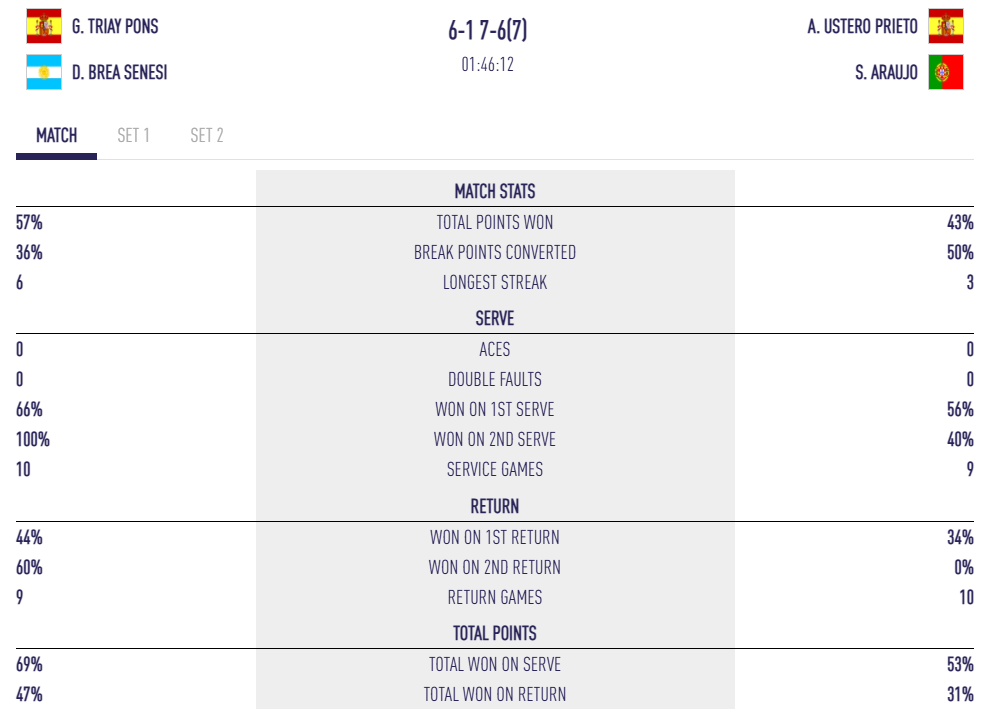This screenshot has width=991, height=723.
Task: Click Portugal flag beside S. Araujo
Action: point(945,72)
